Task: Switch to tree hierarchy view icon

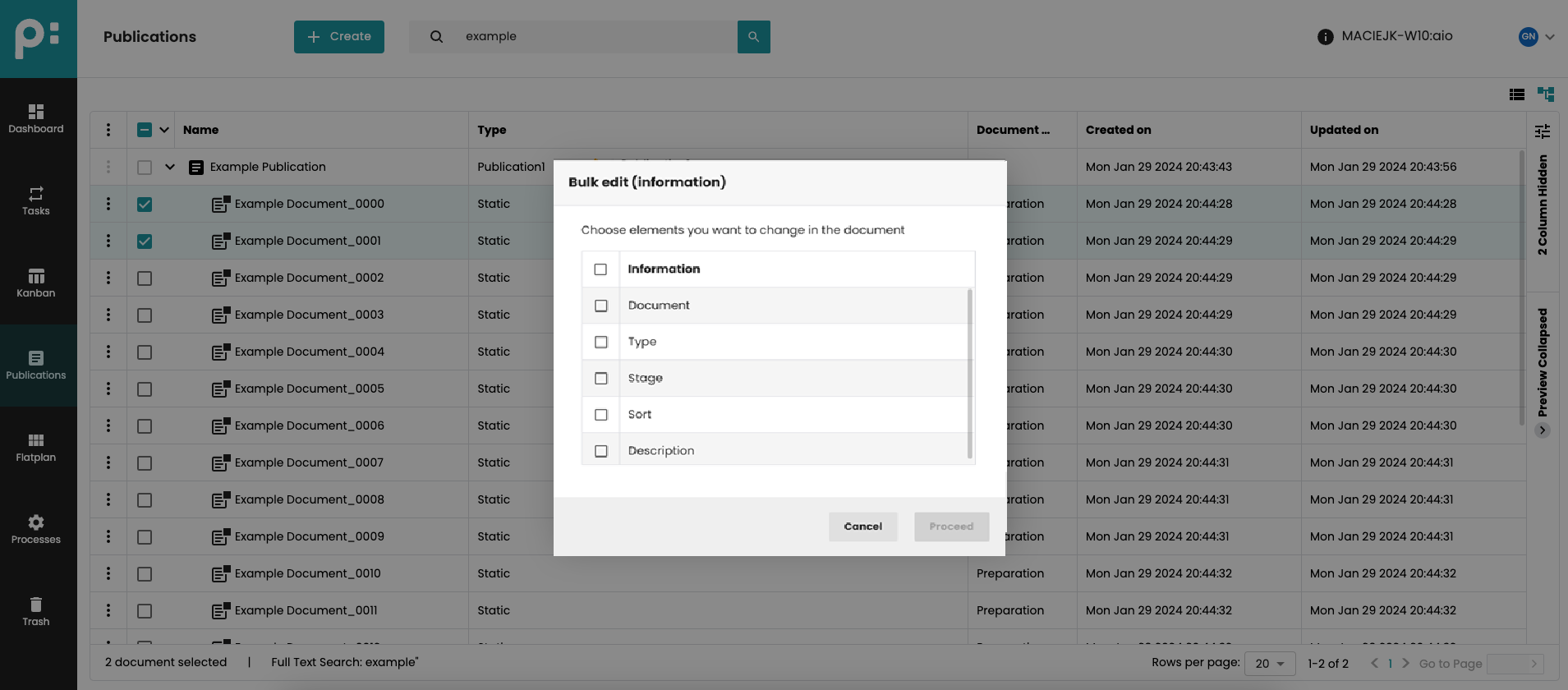Action: [1546, 94]
